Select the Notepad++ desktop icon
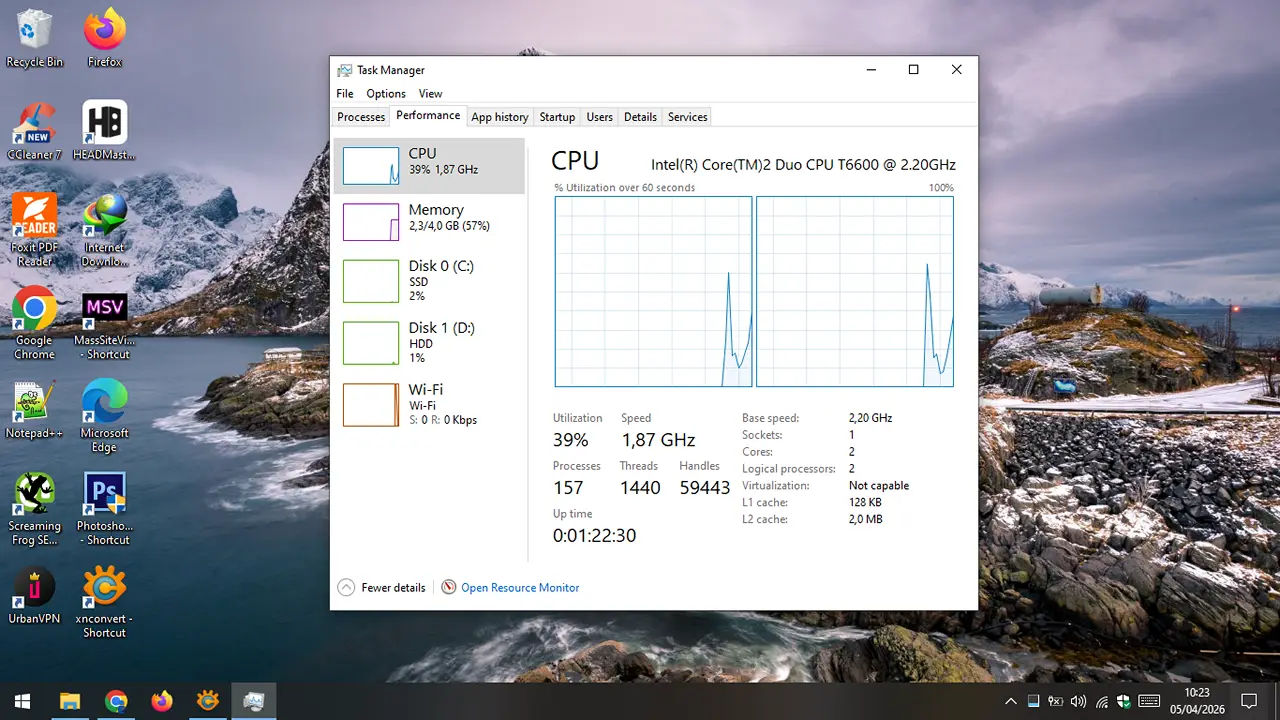1280x720 pixels. pos(34,410)
